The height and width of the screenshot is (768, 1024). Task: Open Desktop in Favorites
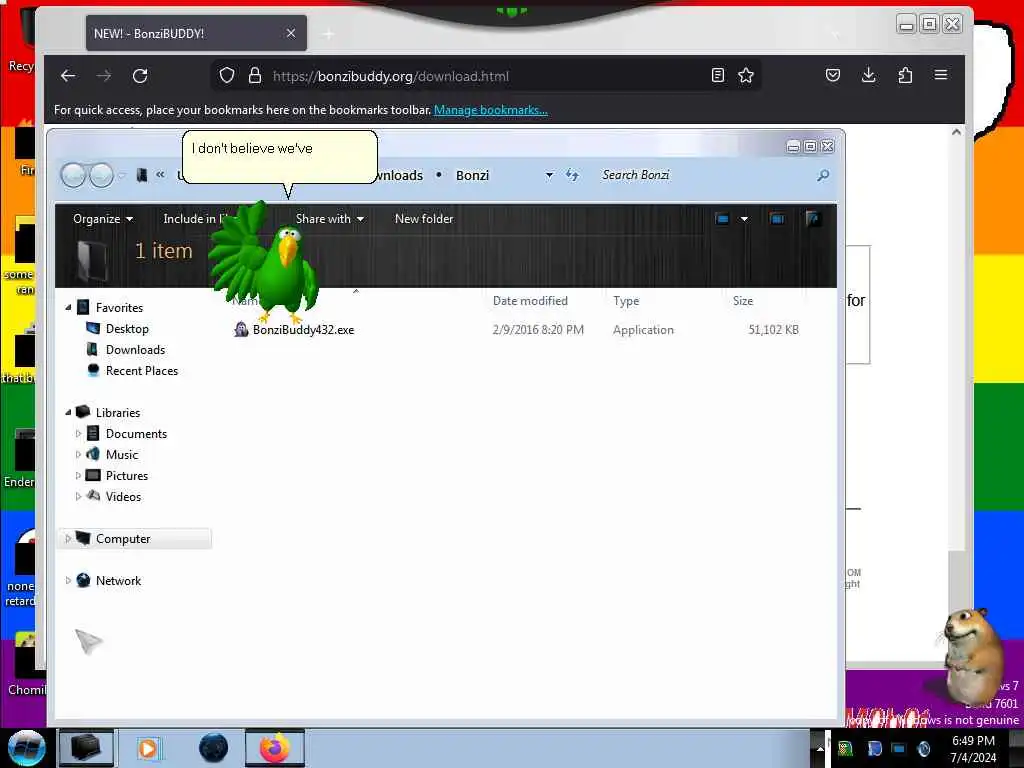point(127,328)
